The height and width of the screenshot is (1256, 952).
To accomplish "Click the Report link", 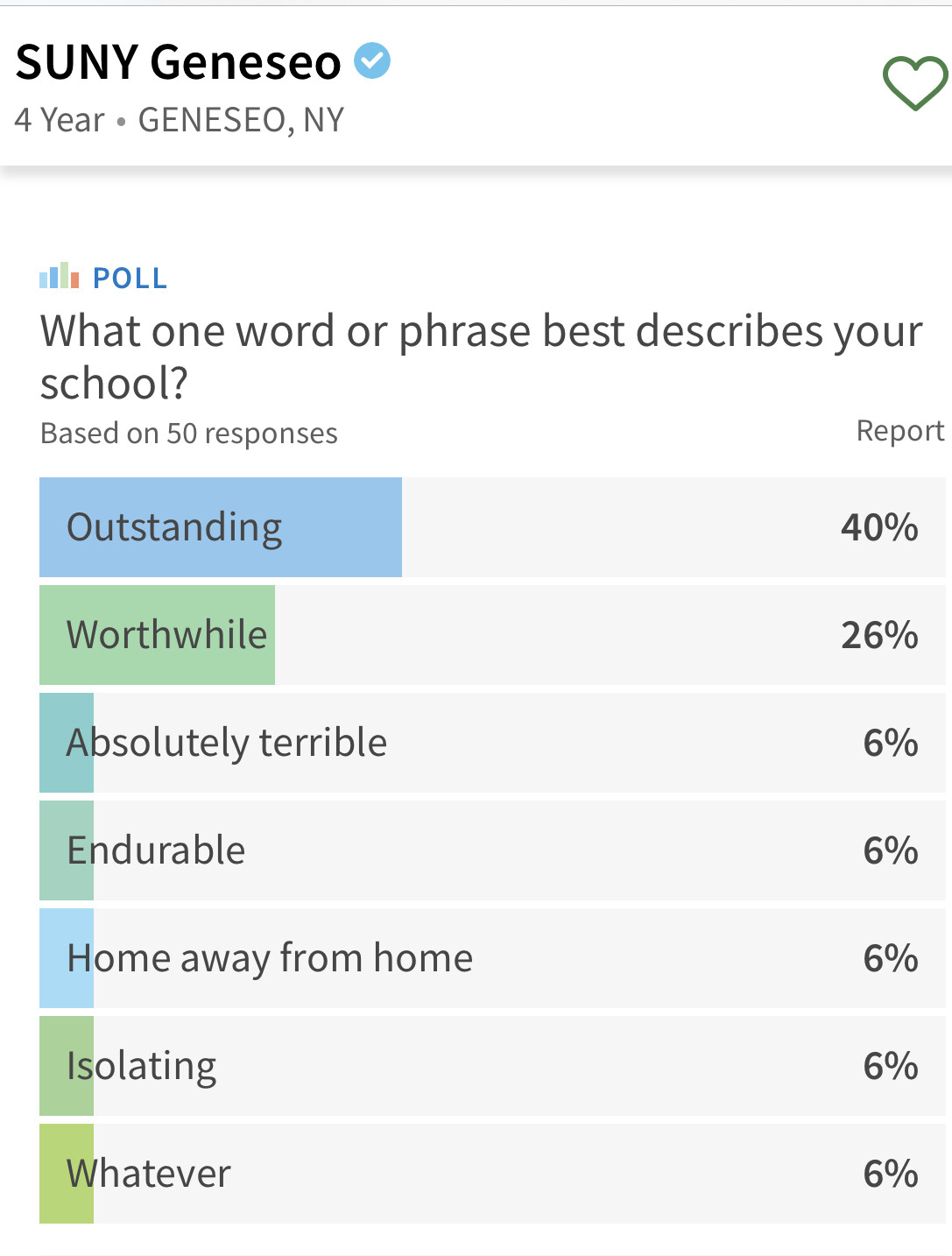I will point(899,431).
